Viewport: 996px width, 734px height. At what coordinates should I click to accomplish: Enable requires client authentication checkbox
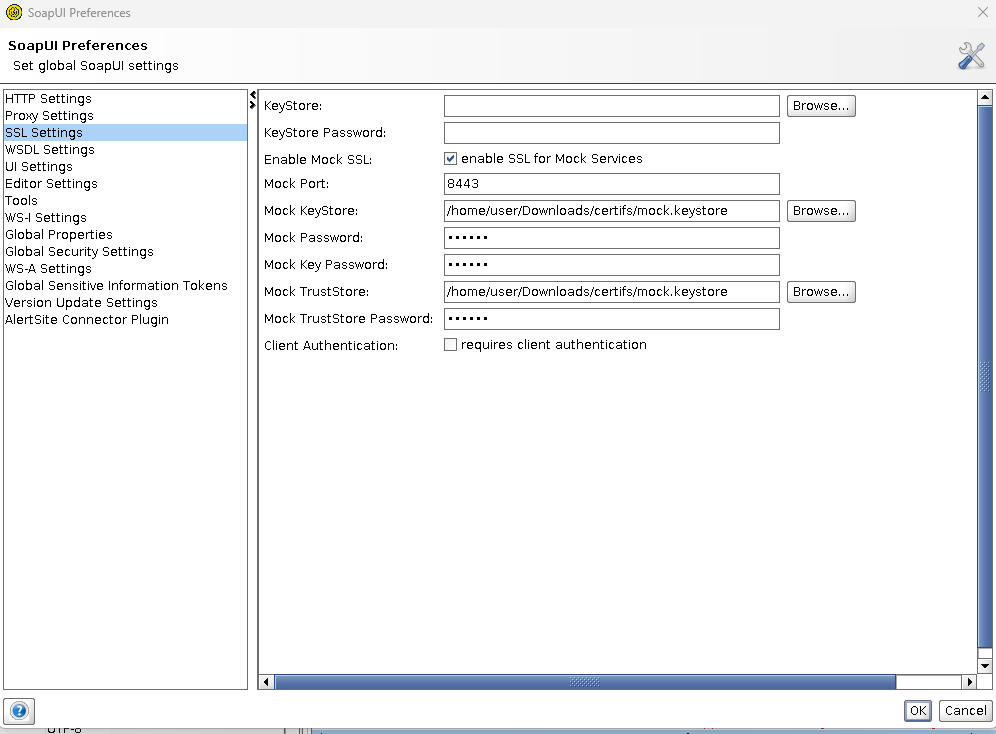[x=451, y=345]
